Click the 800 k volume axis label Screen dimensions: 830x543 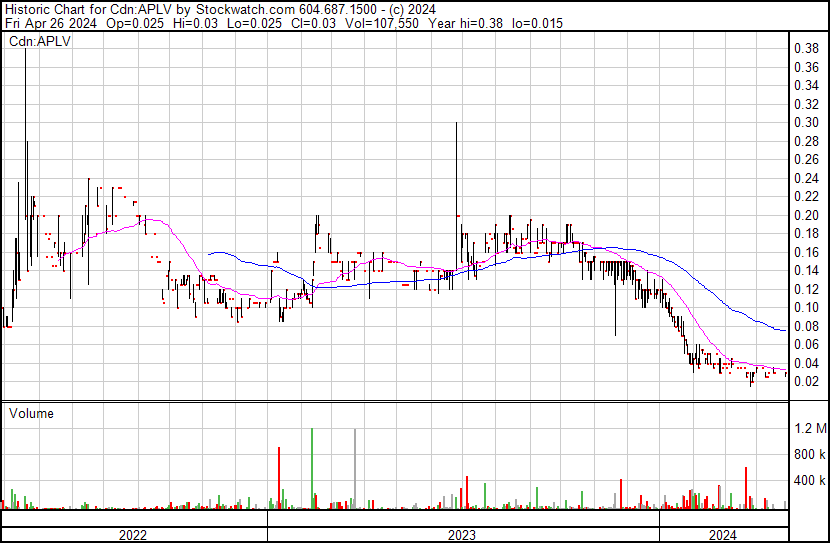[x=810, y=455]
